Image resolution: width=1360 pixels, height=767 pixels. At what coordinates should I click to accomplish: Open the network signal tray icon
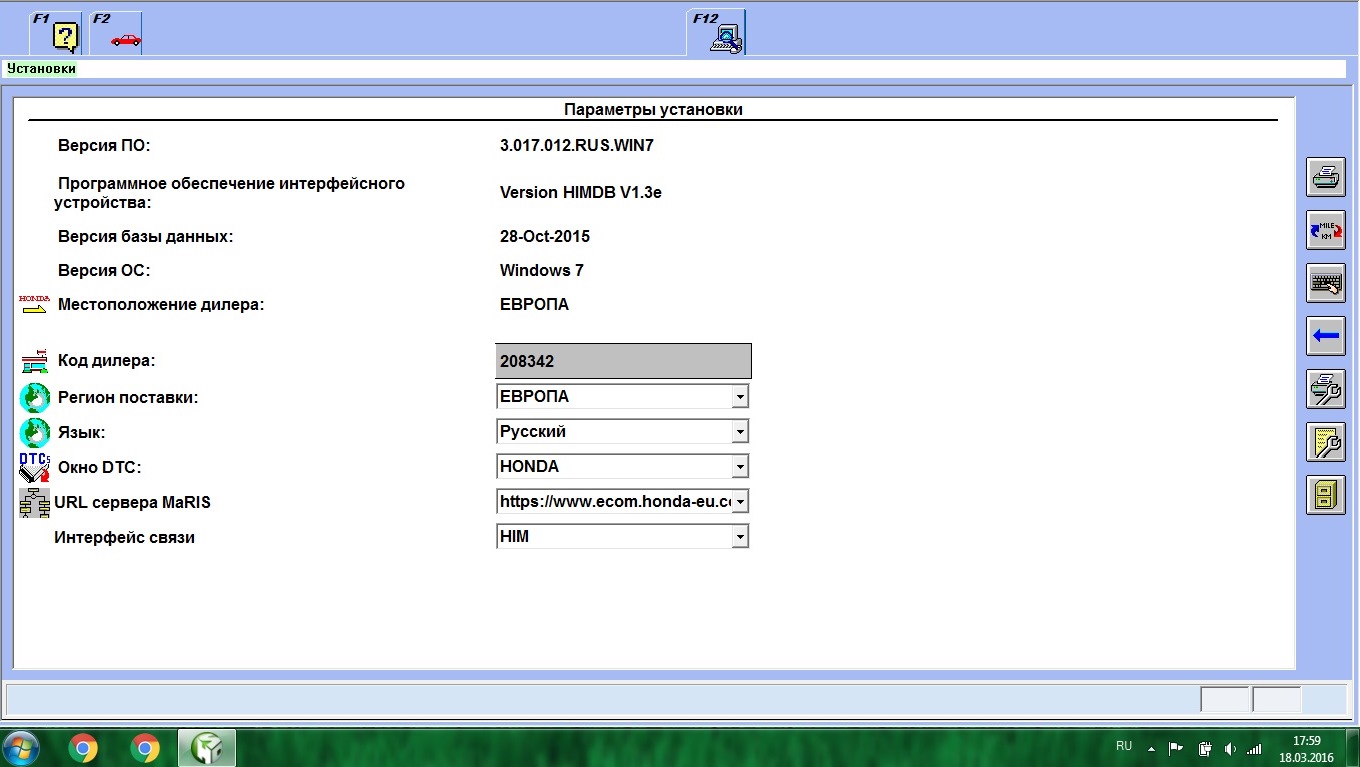(x=1254, y=748)
